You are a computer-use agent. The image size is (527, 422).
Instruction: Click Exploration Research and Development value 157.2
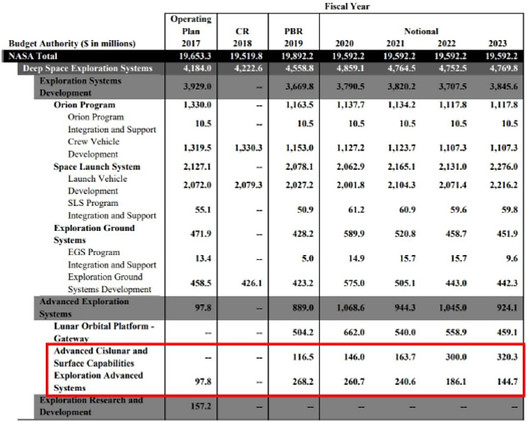click(201, 406)
